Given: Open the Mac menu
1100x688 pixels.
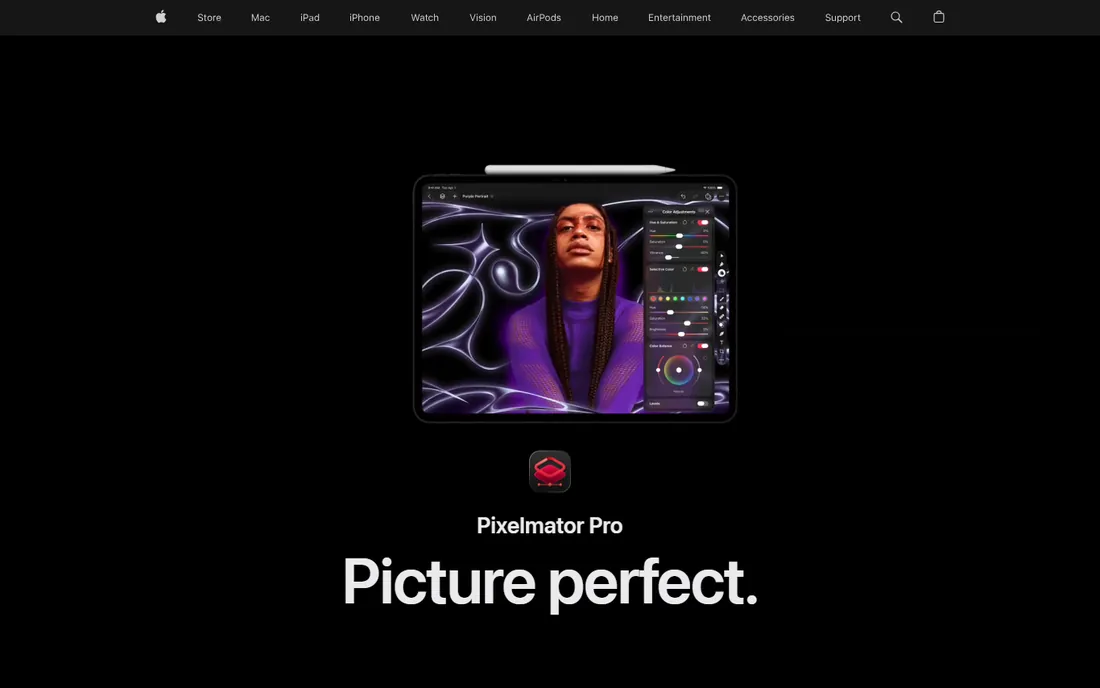Looking at the screenshot, I should point(260,18).
